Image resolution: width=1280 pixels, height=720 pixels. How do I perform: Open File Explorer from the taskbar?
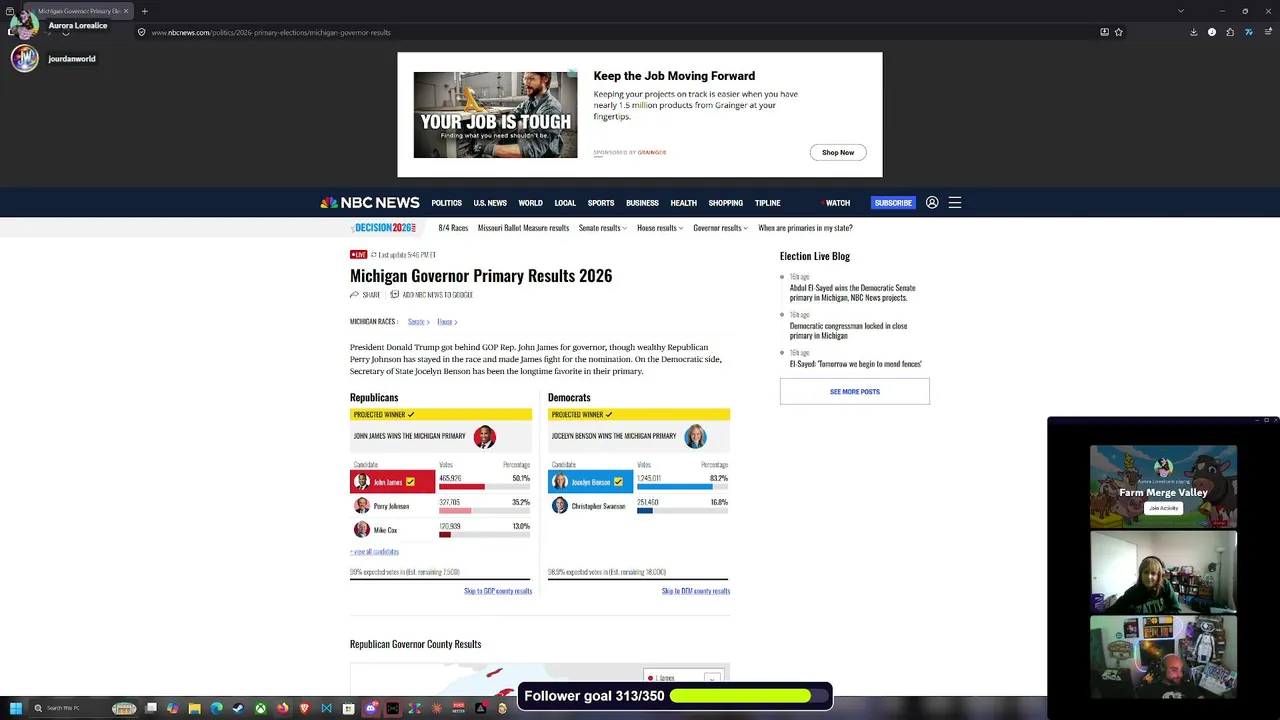point(195,708)
